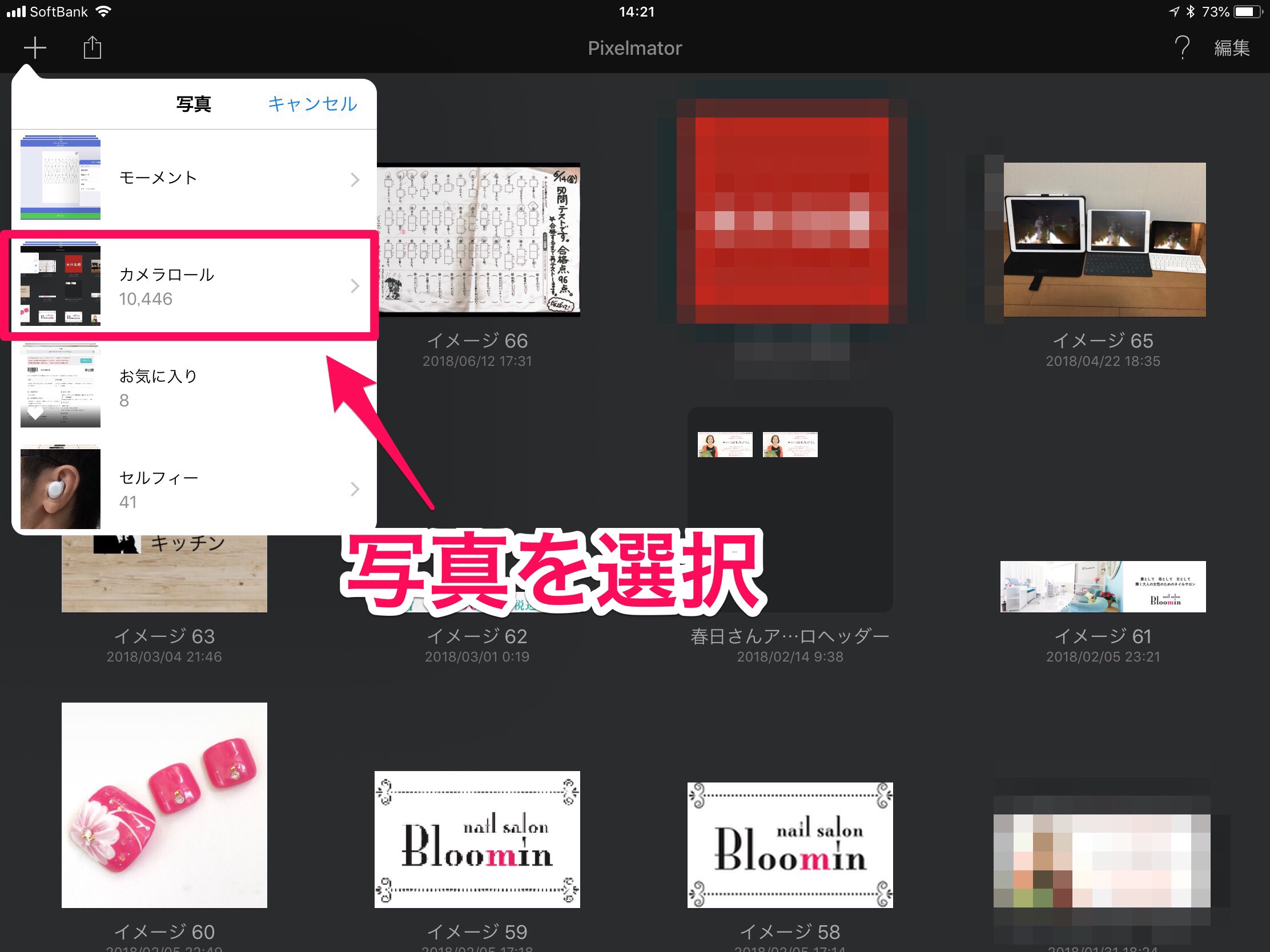The height and width of the screenshot is (952, 1270).
Task: Open イメージ 60 pink nails image
Action: pos(164,805)
